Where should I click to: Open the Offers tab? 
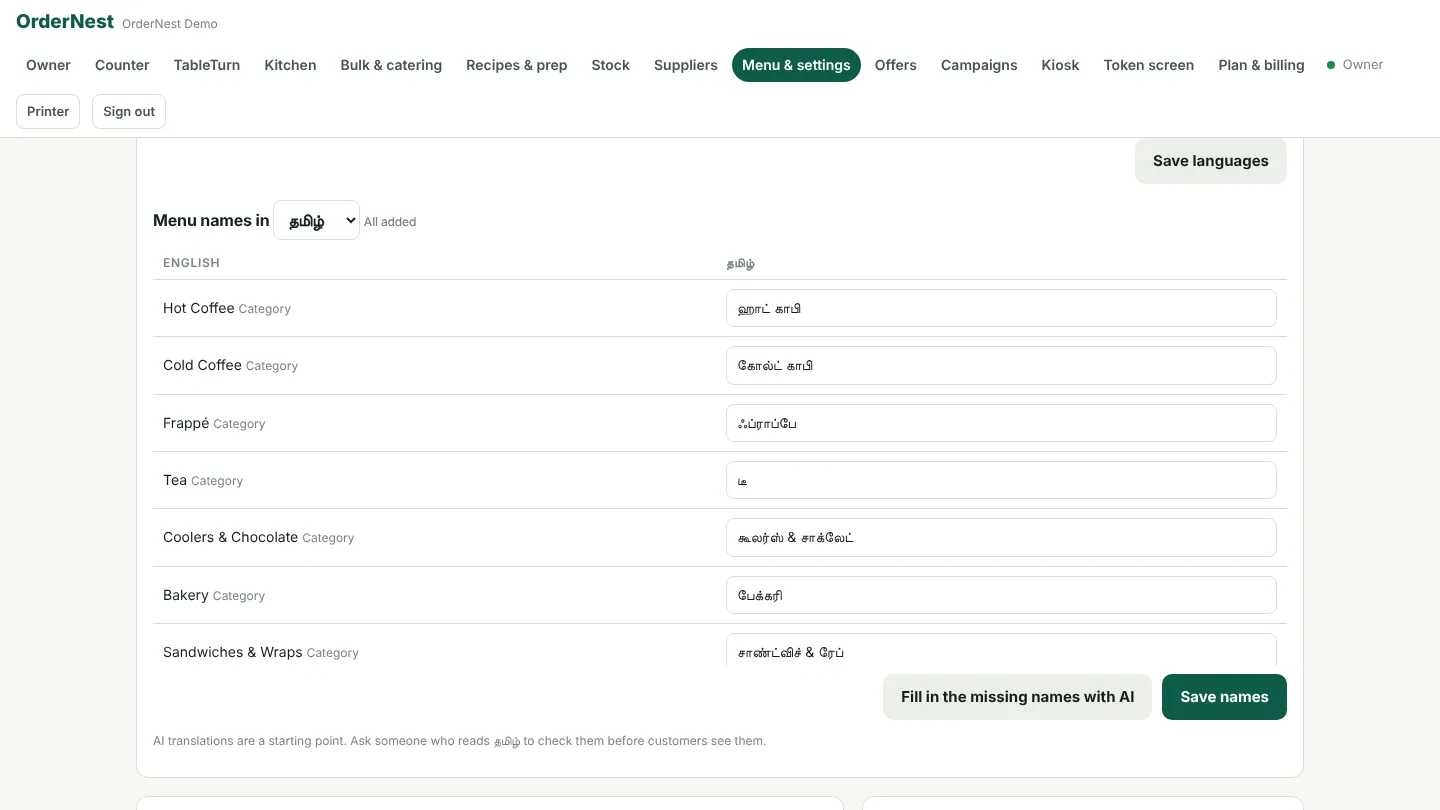point(895,65)
